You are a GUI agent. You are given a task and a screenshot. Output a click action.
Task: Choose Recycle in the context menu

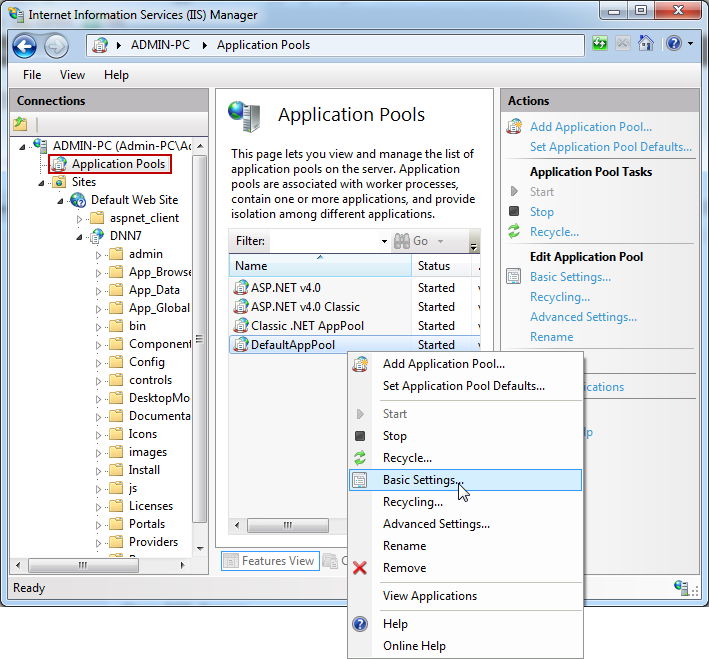pos(465,458)
